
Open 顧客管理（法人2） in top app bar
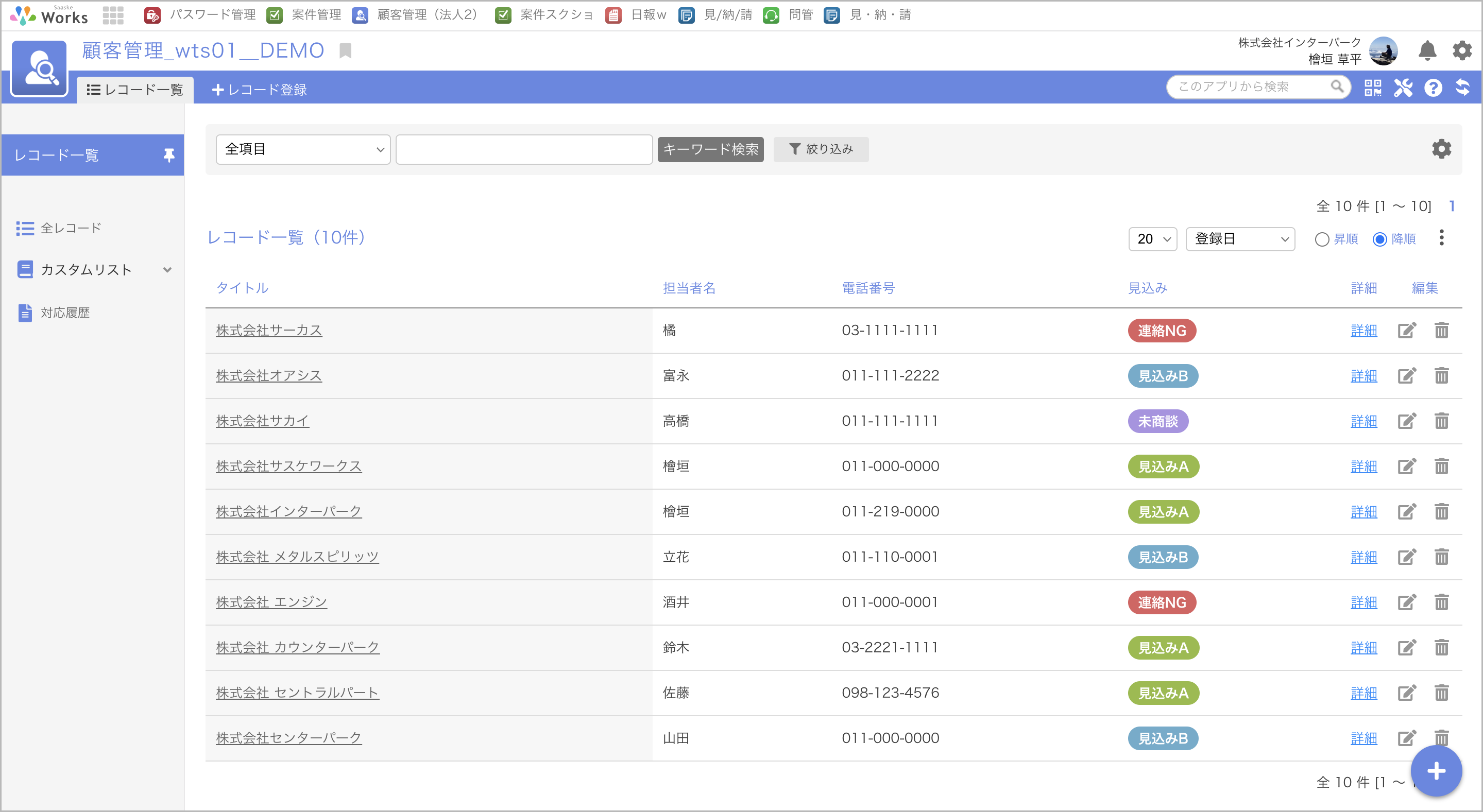[416, 15]
